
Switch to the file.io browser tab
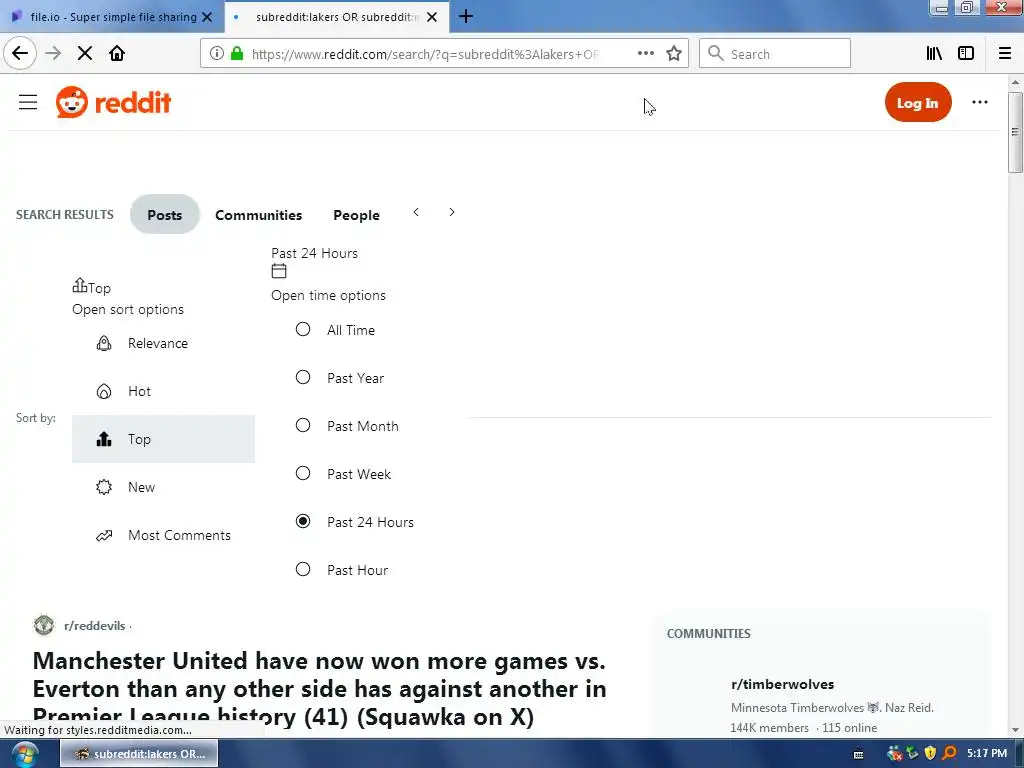point(111,17)
